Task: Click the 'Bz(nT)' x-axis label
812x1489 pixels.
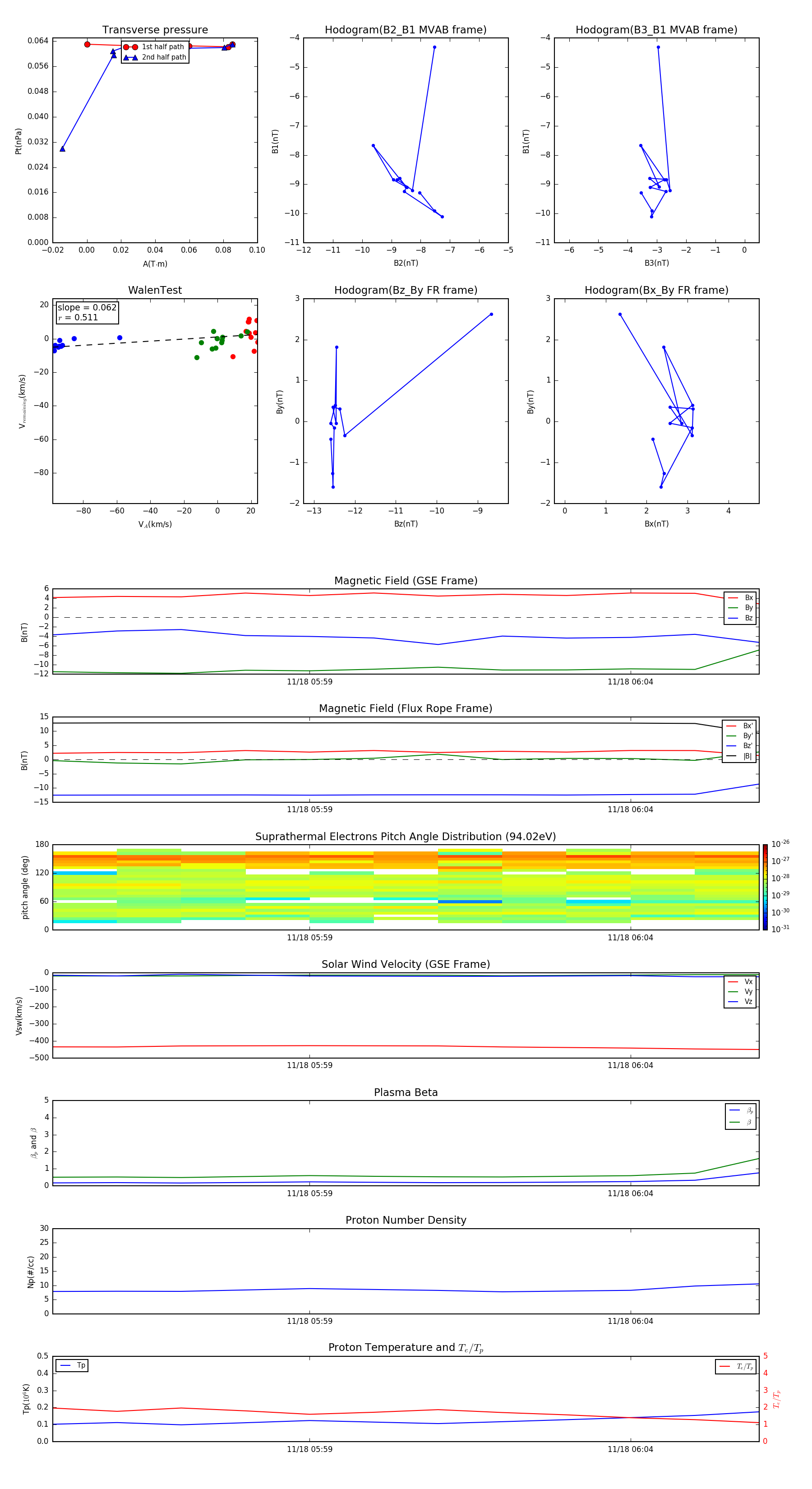Action: (406, 524)
